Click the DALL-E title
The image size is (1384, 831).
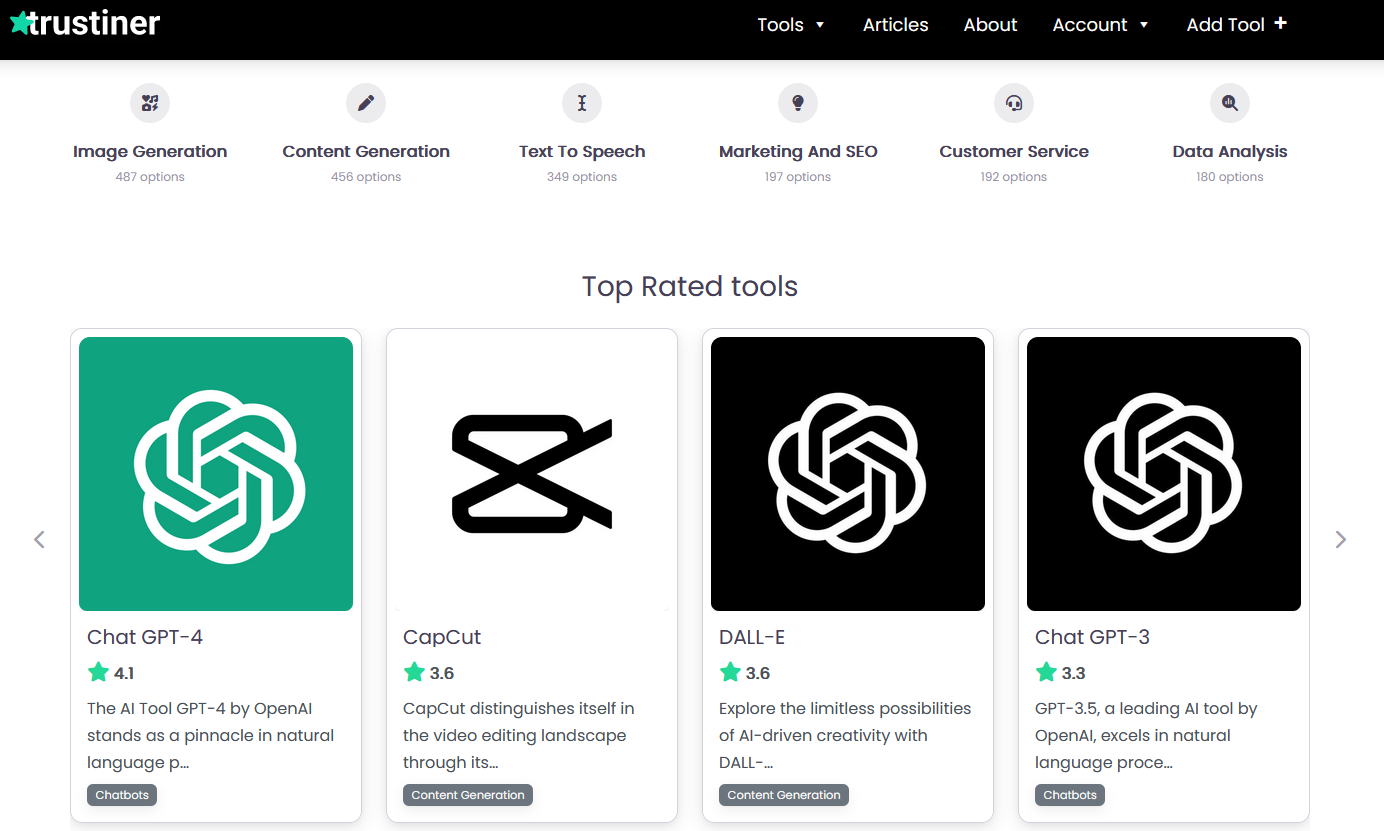click(752, 637)
